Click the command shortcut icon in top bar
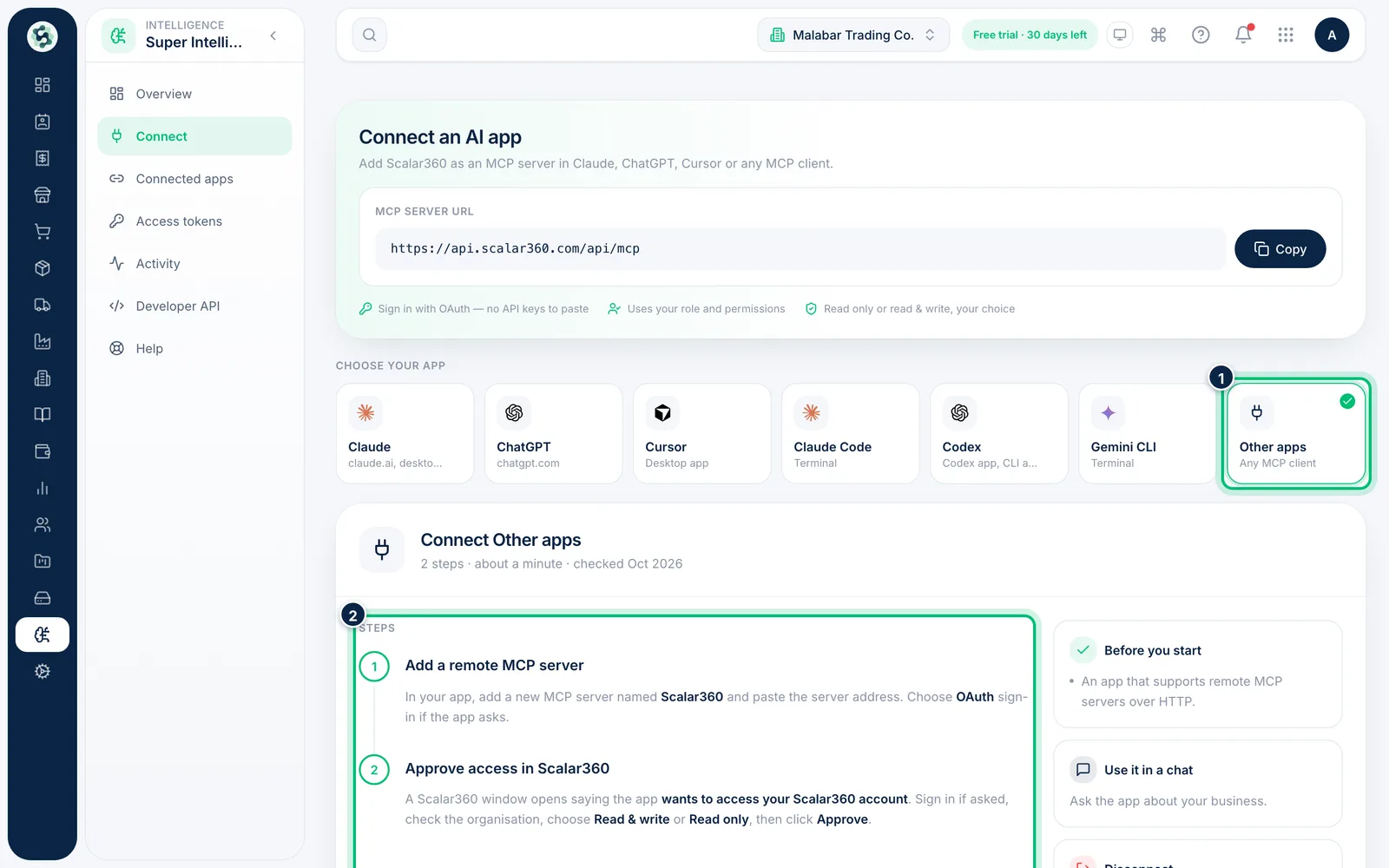This screenshot has width=1389, height=868. [1158, 35]
